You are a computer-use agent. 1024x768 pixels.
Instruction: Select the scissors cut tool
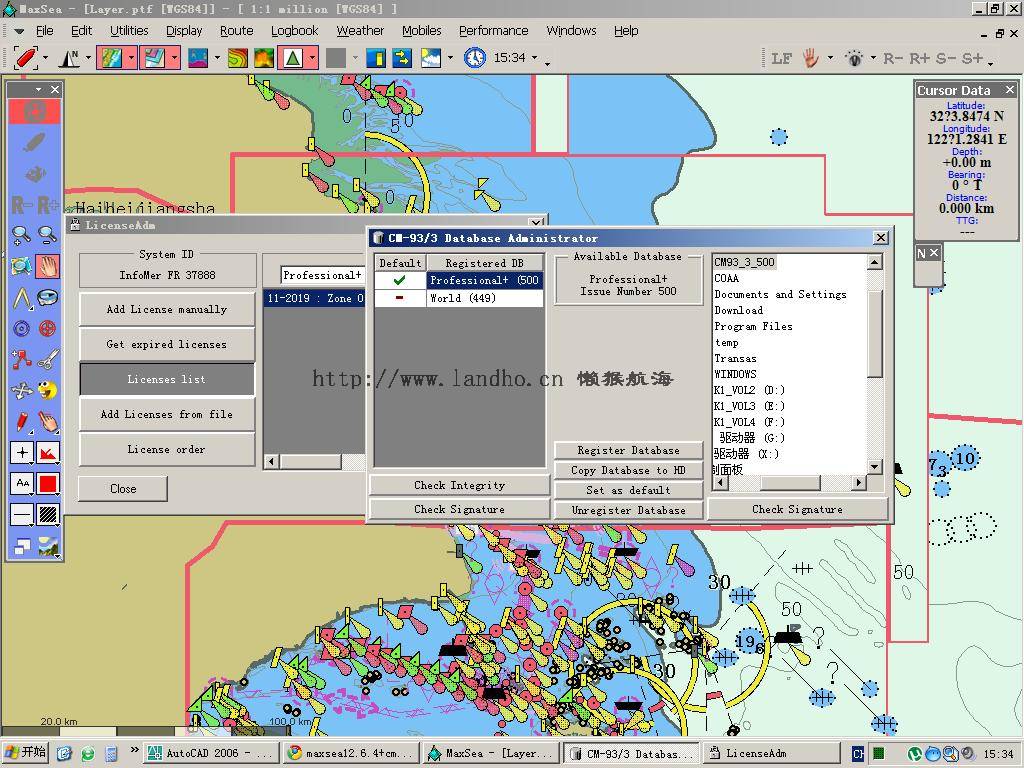coord(47,359)
